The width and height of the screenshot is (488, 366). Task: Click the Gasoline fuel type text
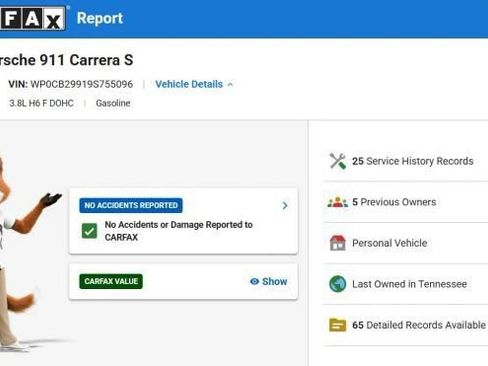113,103
